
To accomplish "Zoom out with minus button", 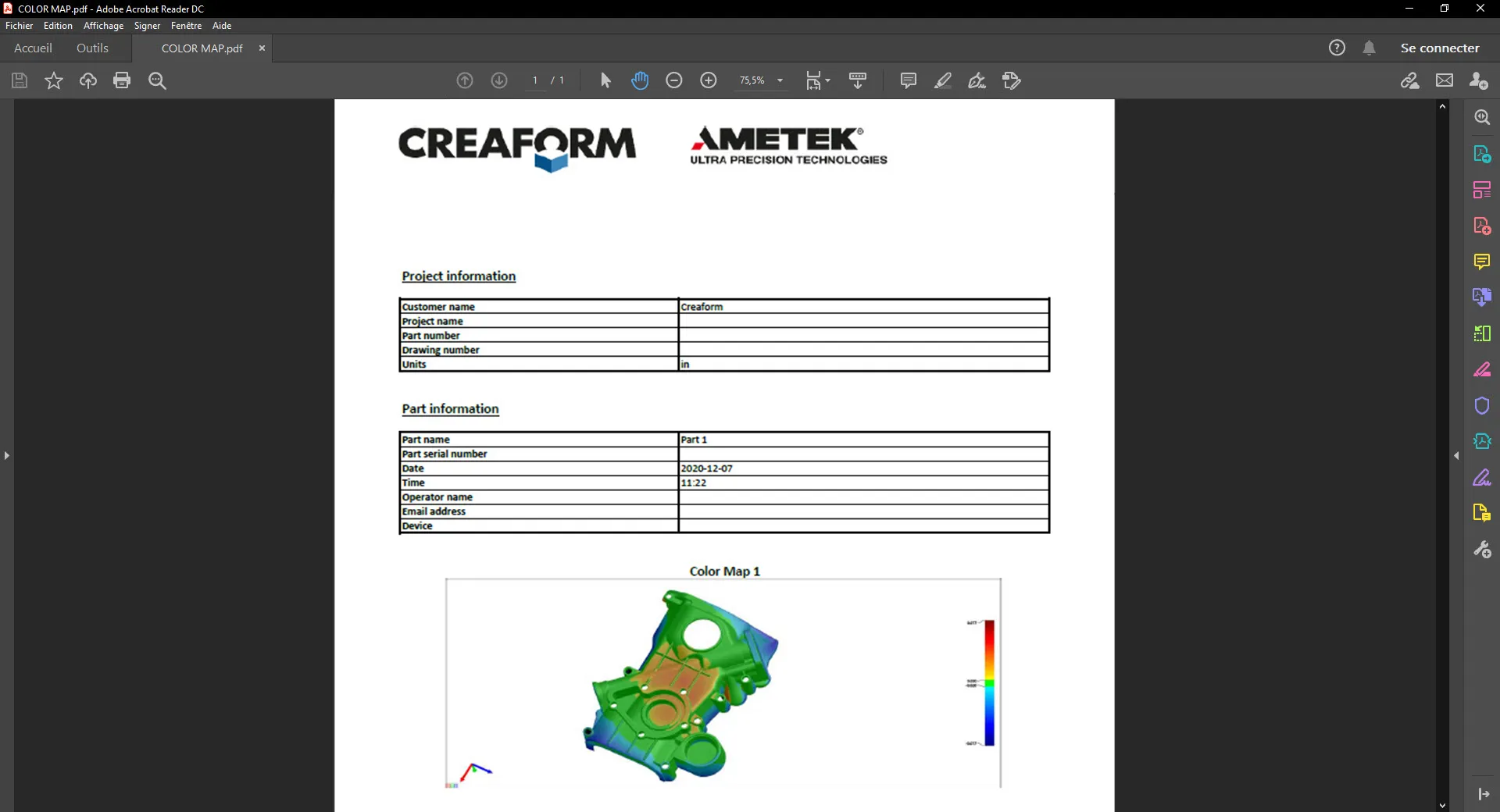I will click(x=674, y=80).
